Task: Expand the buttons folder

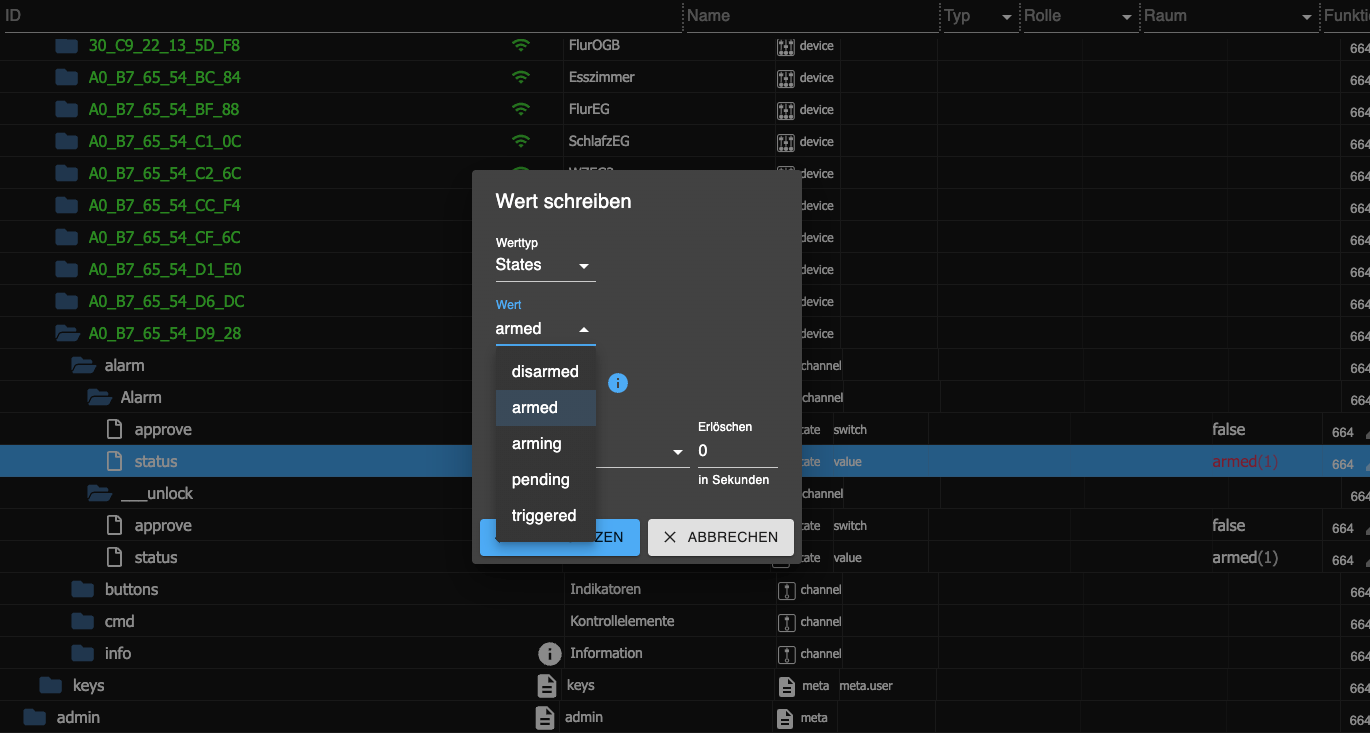Action: 82,589
